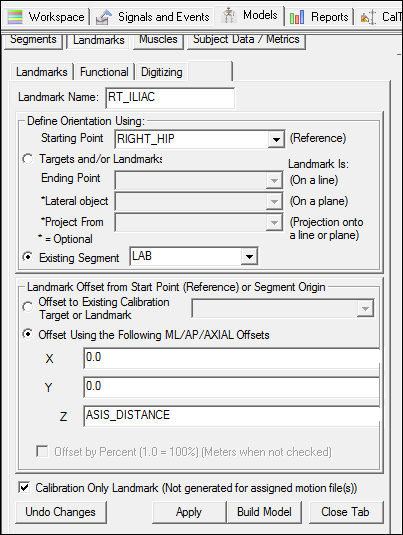The image size is (403, 535).
Task: Click the Models skeleton icon
Action: [x=229, y=16]
